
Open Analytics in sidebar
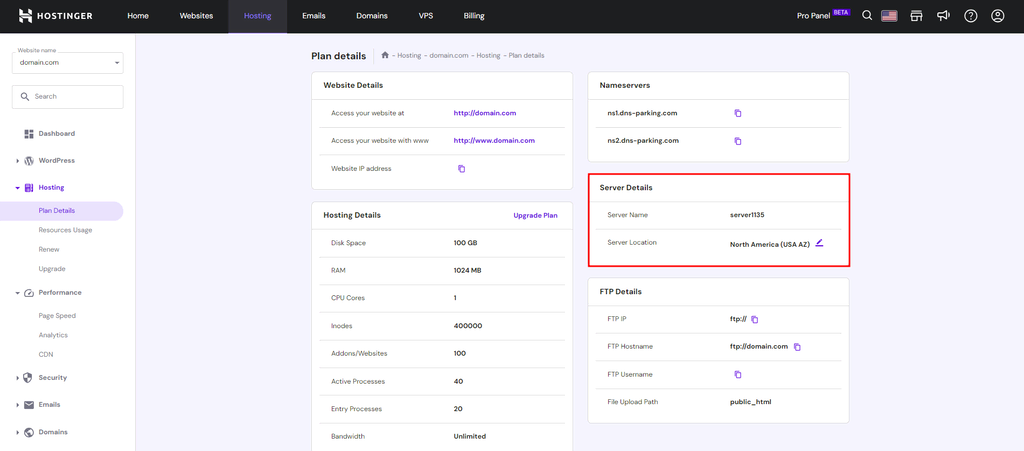pyautogui.click(x=53, y=335)
